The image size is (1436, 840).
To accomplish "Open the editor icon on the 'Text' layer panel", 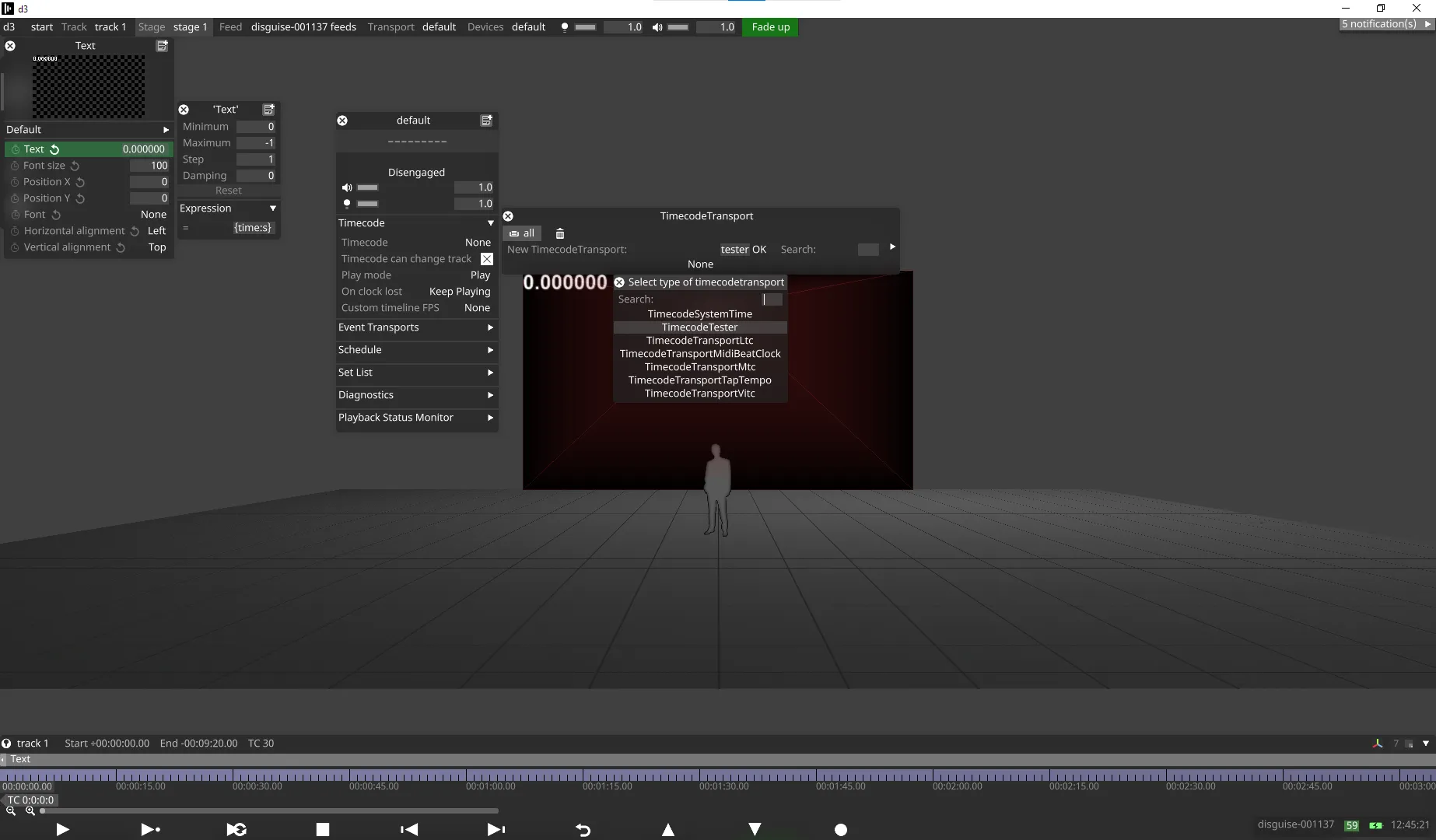I will pos(162,46).
